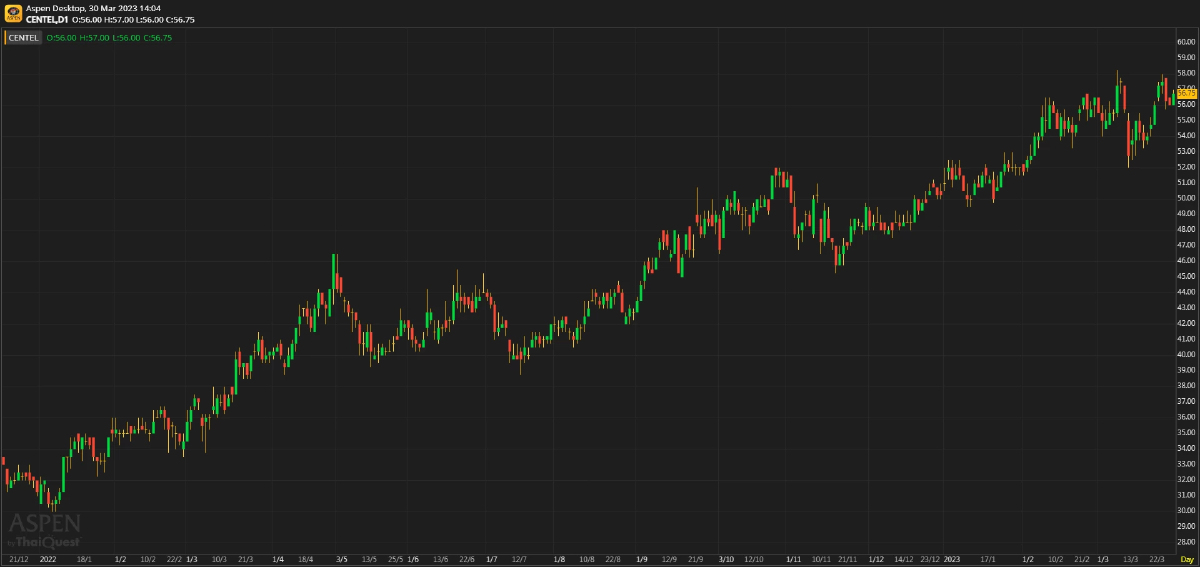
Task: Click the 14/12 date label on time axis
Action: [903, 559]
